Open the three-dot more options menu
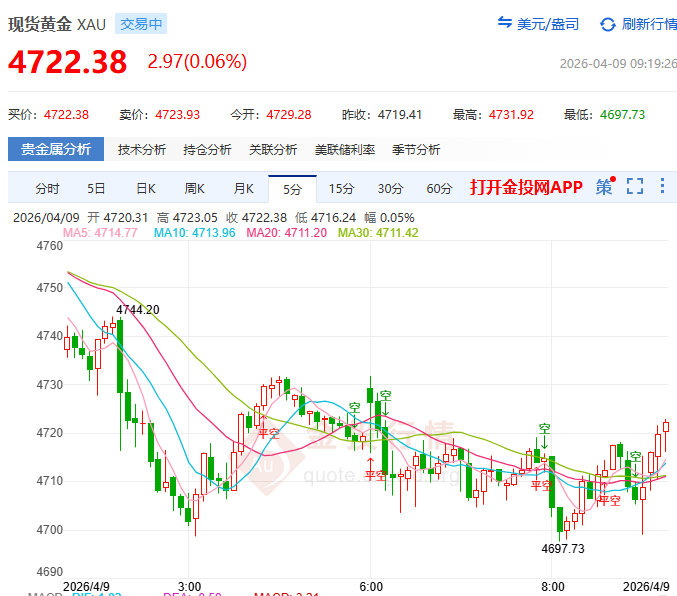677x596 pixels. tap(662, 186)
